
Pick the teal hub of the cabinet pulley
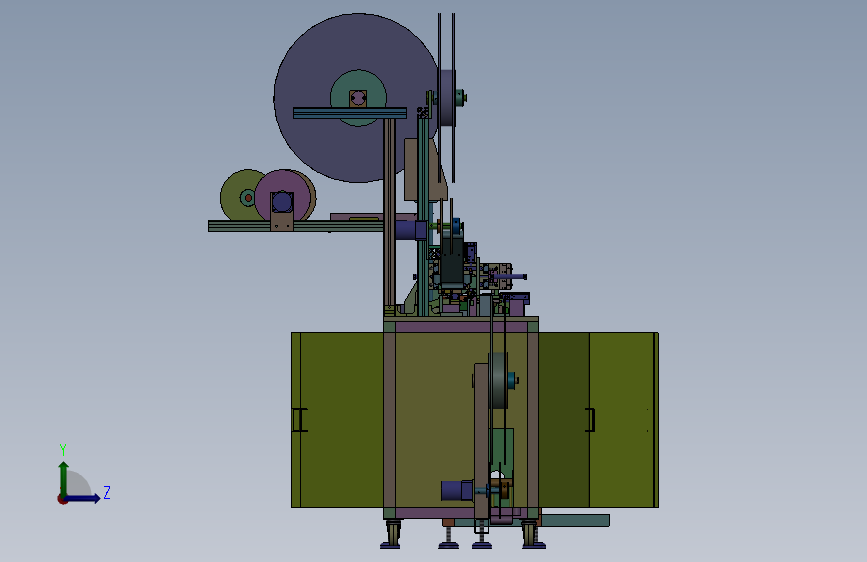(x=512, y=381)
